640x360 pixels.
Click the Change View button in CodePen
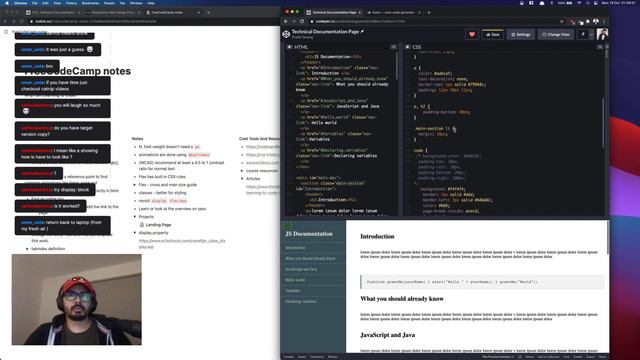556,35
